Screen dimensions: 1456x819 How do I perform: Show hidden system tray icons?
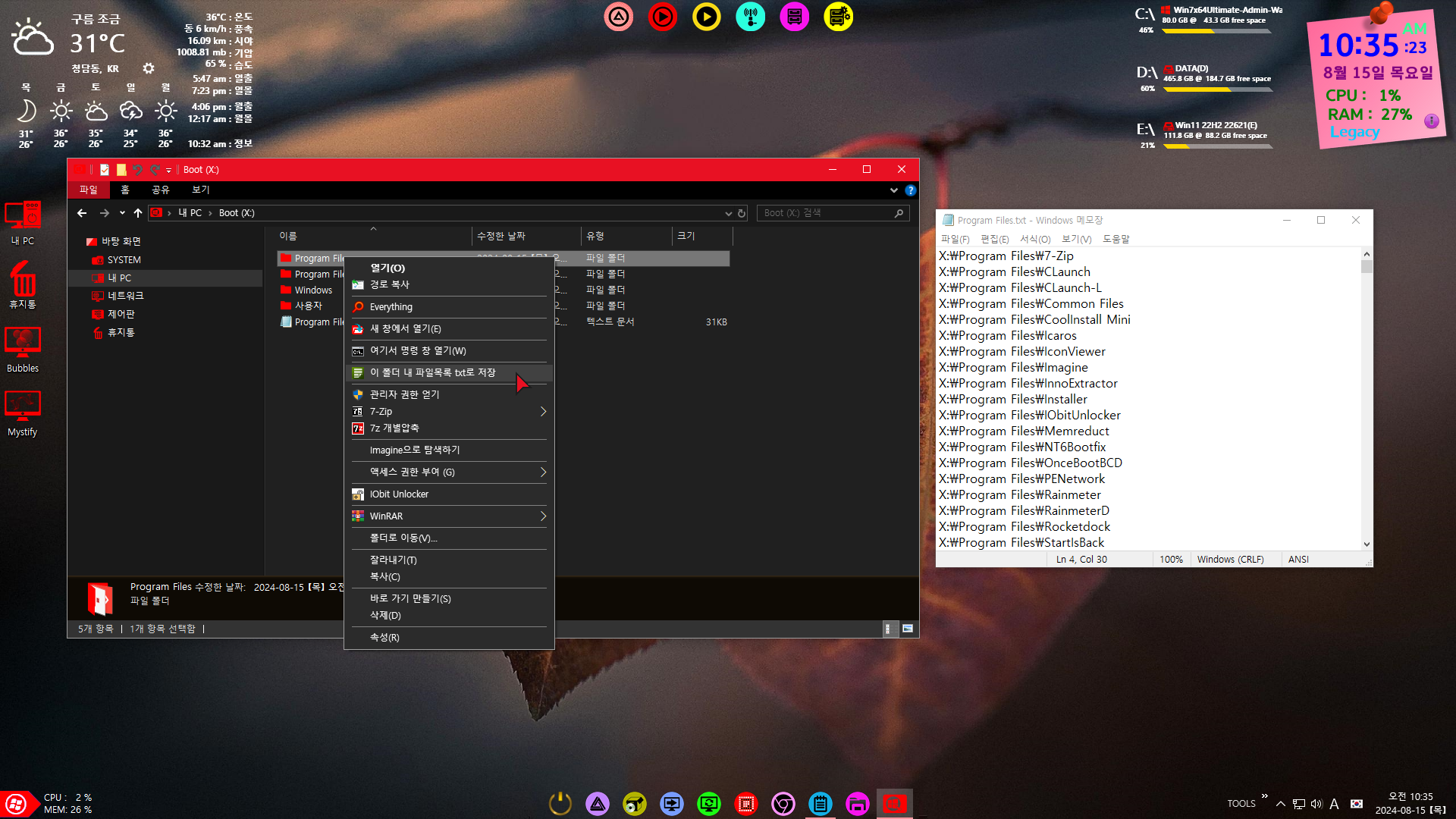(1280, 804)
